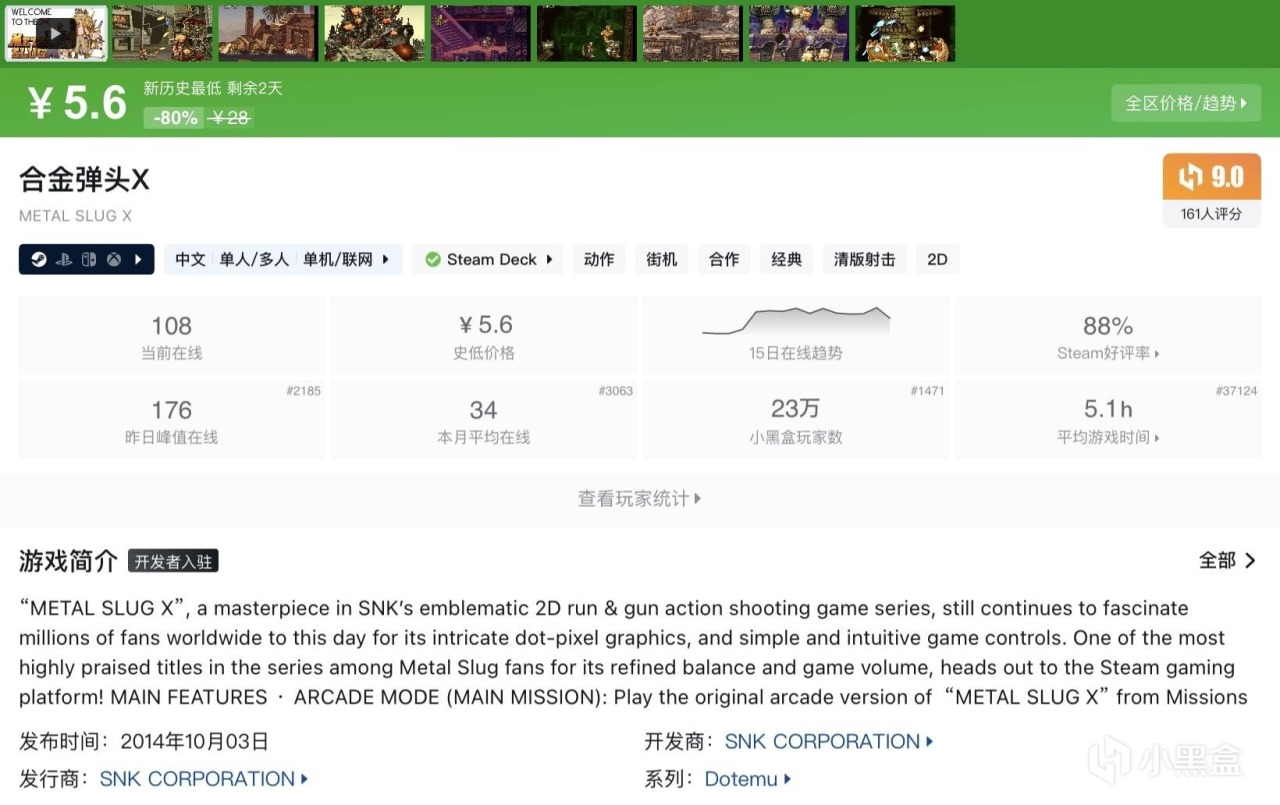Expand the Steam Deck compatibility arrow
Image resolution: width=1280 pixels, height=805 pixels.
(x=549, y=259)
